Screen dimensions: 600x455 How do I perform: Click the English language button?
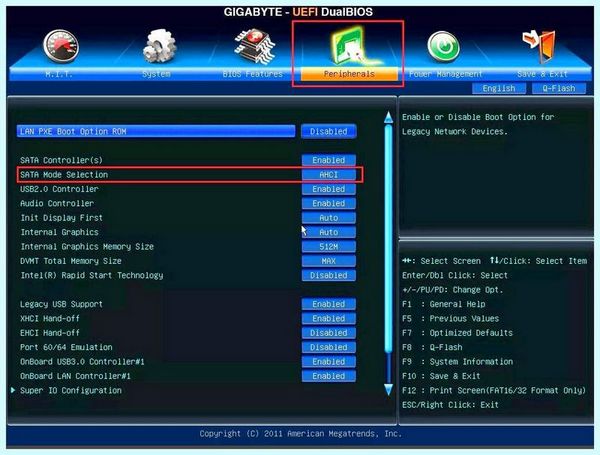(x=499, y=88)
